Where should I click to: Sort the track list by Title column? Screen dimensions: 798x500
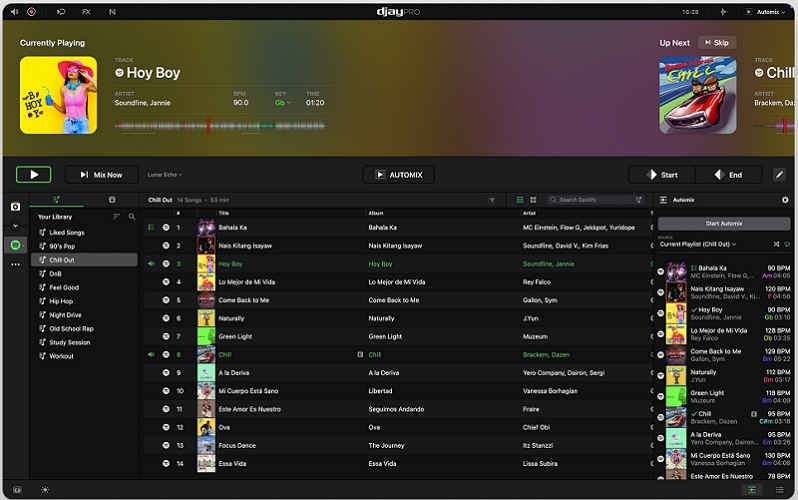pyautogui.click(x=223, y=213)
